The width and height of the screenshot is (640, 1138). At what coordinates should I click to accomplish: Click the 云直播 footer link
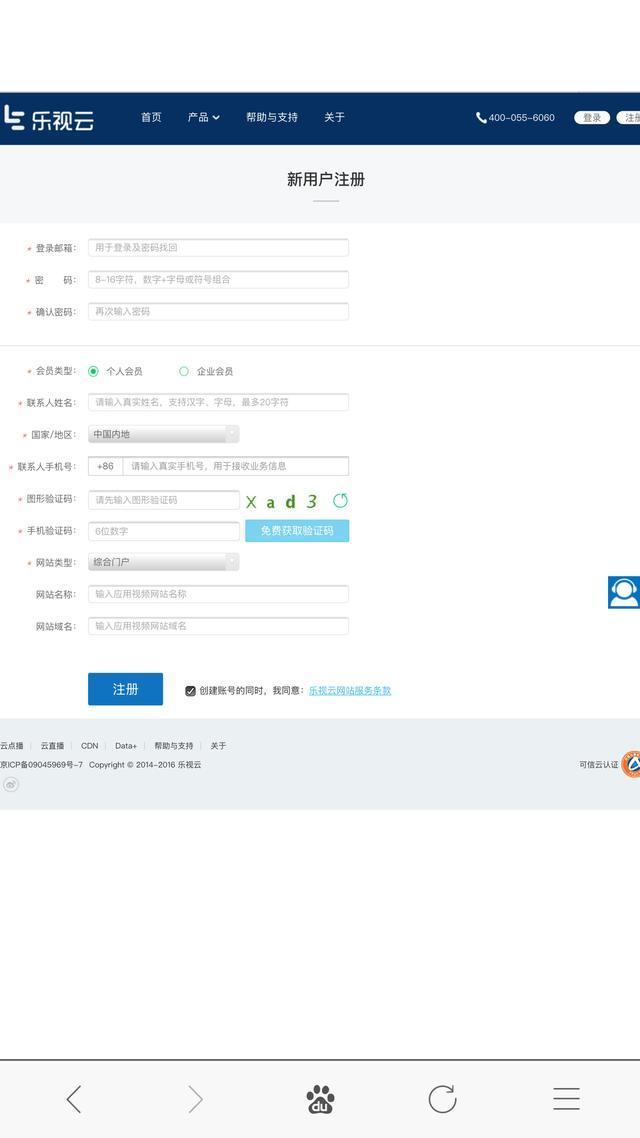(x=52, y=745)
